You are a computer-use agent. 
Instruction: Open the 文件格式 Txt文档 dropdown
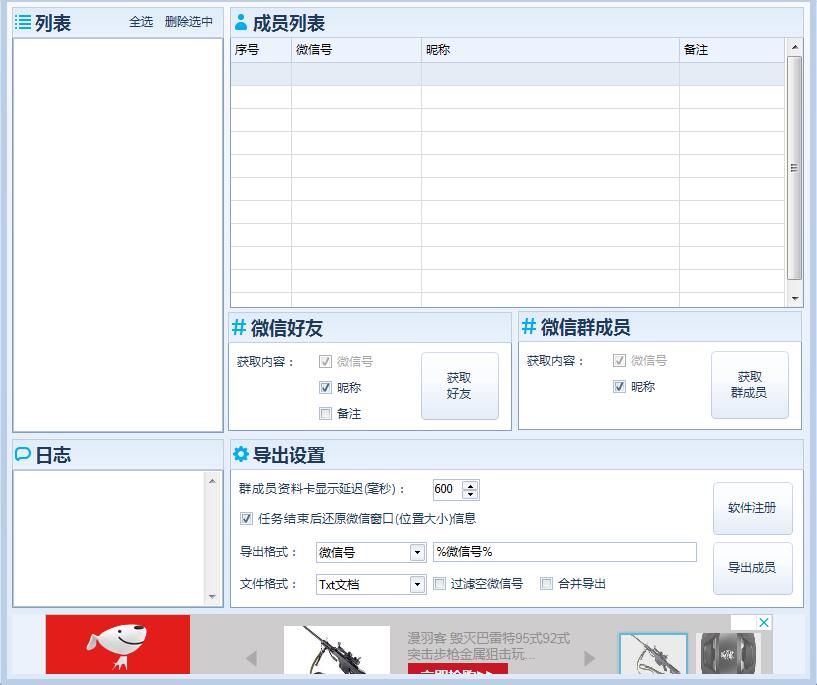417,584
